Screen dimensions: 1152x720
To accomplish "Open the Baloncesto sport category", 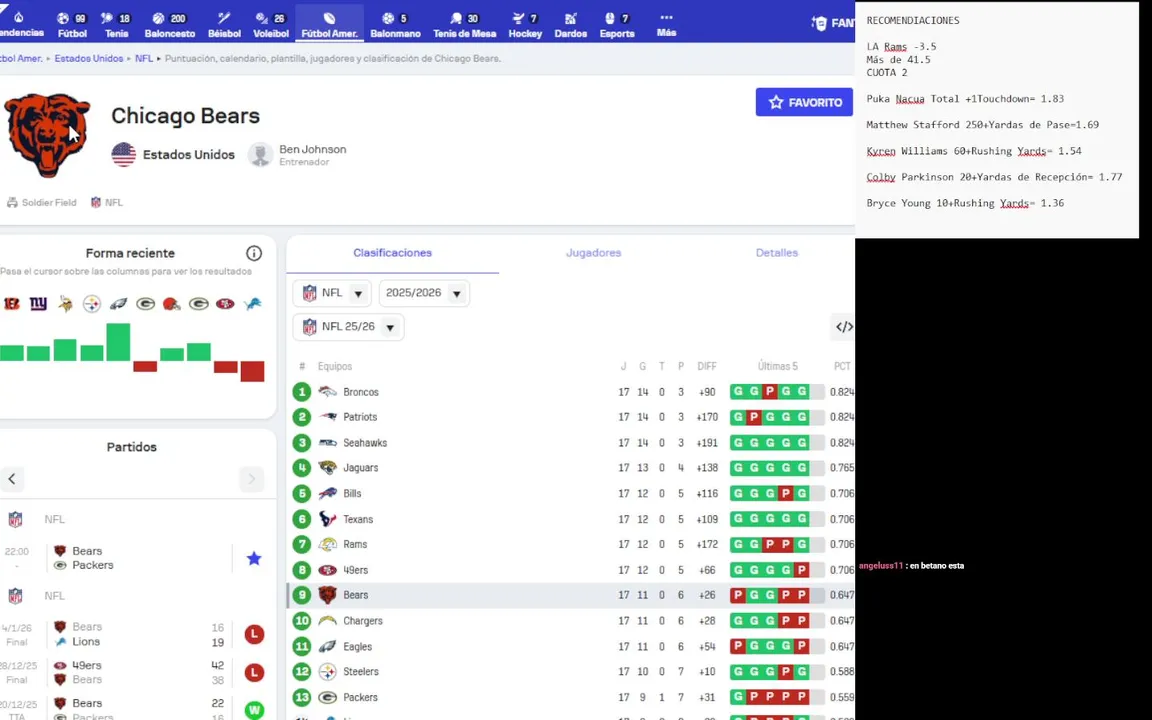I will tap(170, 25).
